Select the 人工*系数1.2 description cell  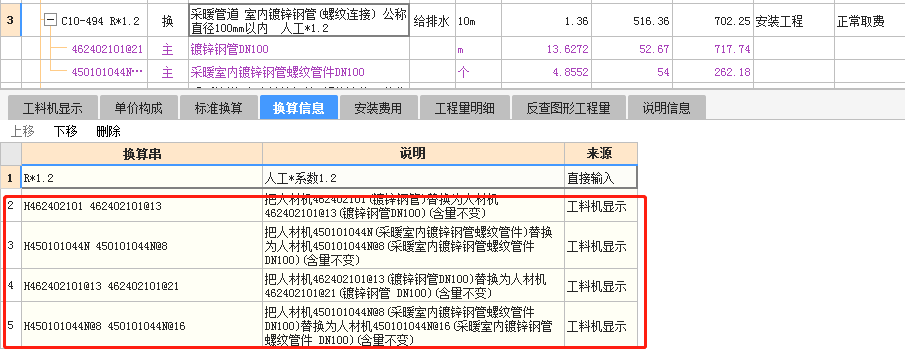click(x=413, y=178)
